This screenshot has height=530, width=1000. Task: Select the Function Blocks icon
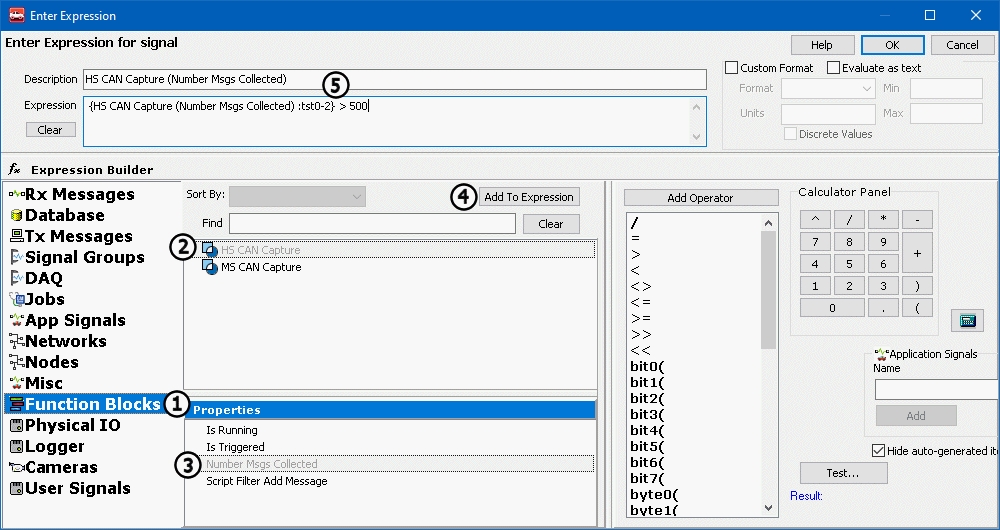point(15,404)
